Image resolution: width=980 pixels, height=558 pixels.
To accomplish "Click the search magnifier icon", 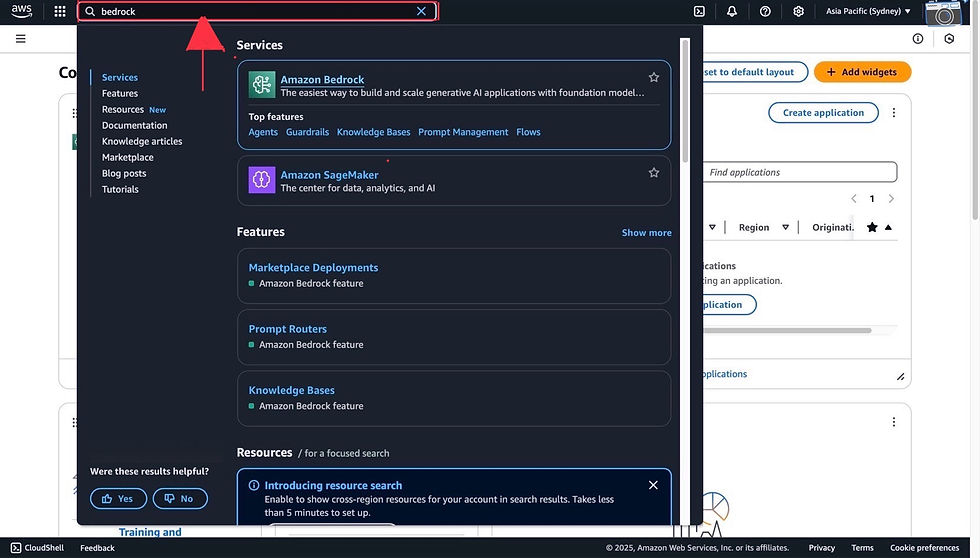I will point(90,11).
